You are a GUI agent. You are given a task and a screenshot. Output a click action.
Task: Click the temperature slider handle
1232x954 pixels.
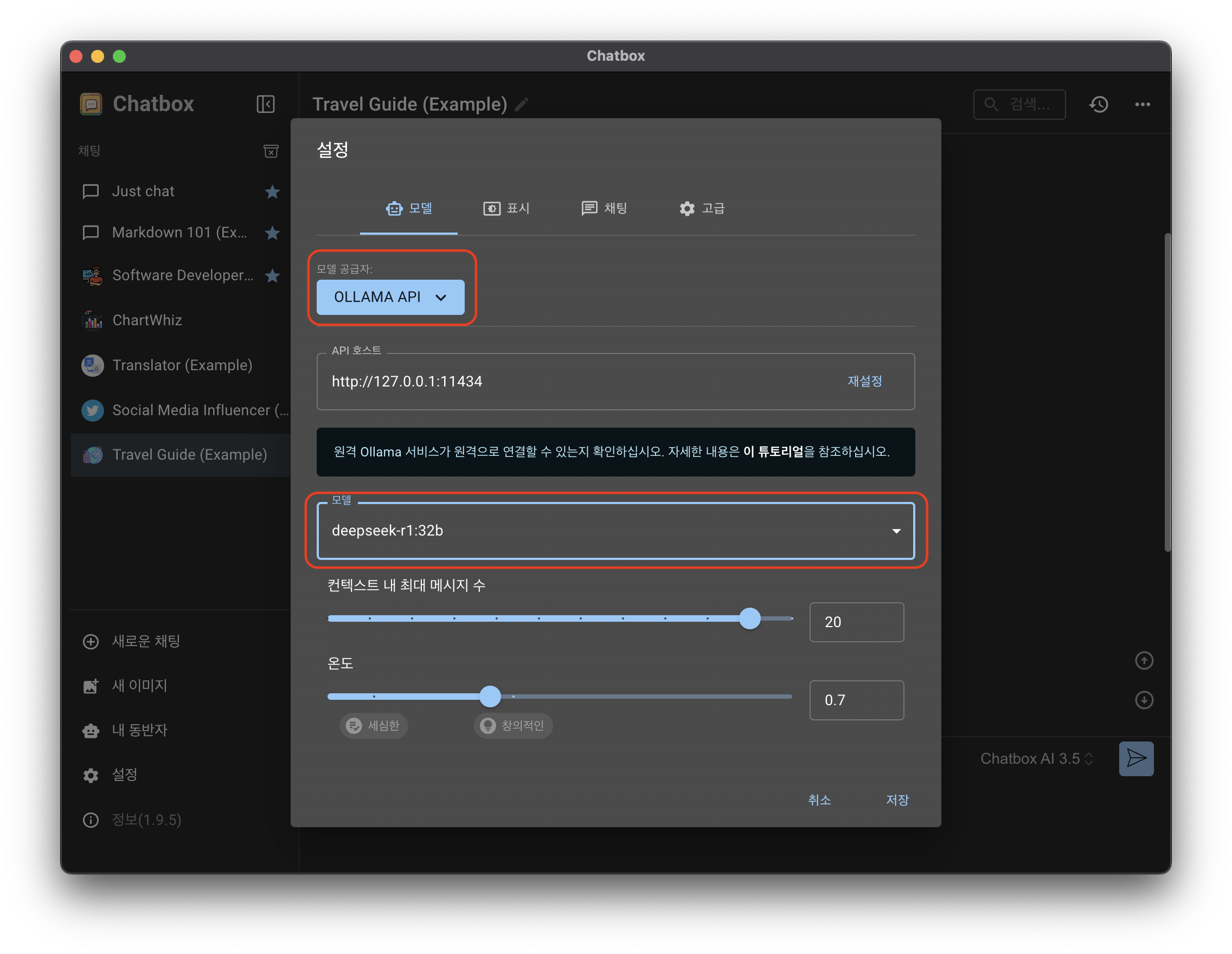pyautogui.click(x=490, y=697)
